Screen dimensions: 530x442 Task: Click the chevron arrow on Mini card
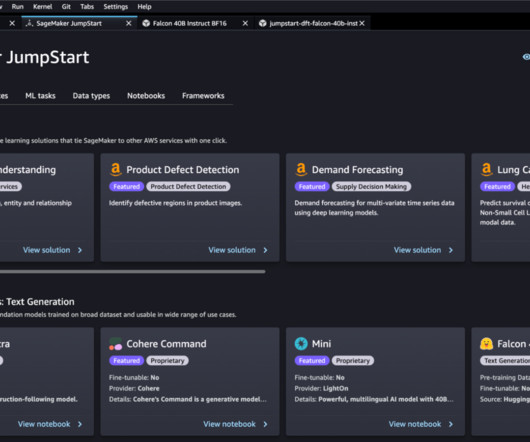click(451, 424)
